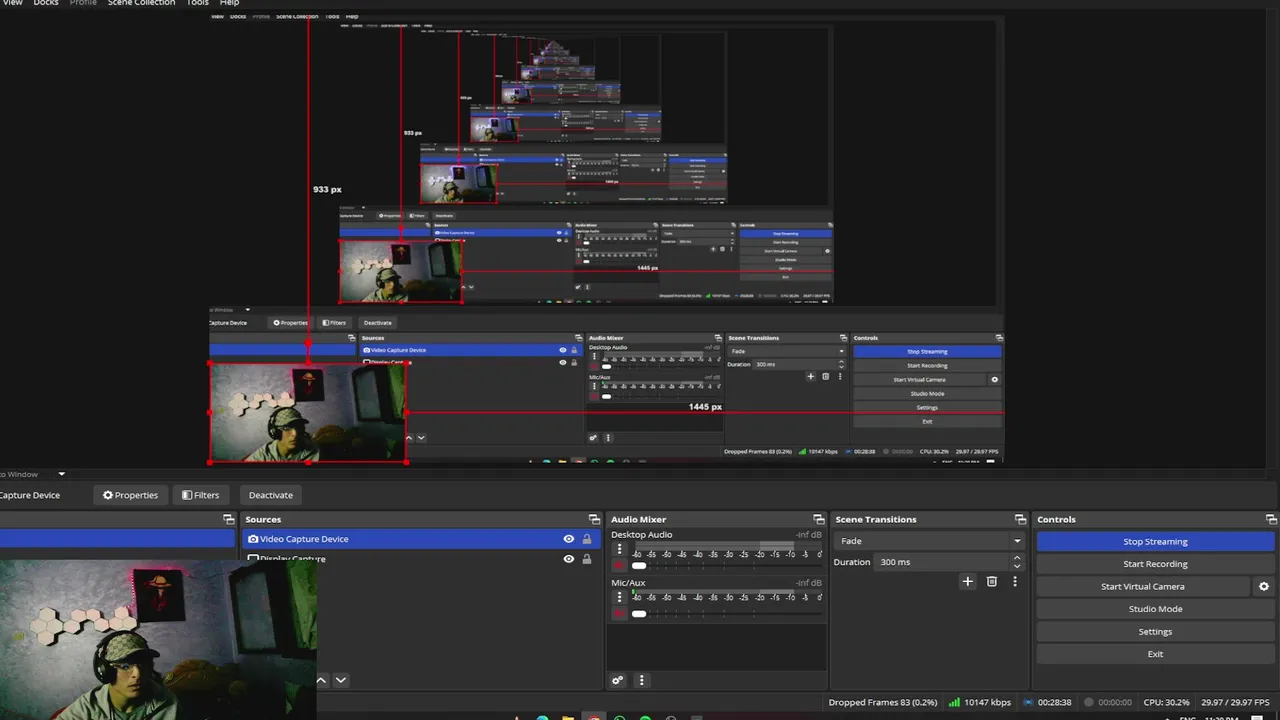Open Mic/Aux options menu dots
Image resolution: width=1280 pixels, height=720 pixels.
(x=619, y=597)
